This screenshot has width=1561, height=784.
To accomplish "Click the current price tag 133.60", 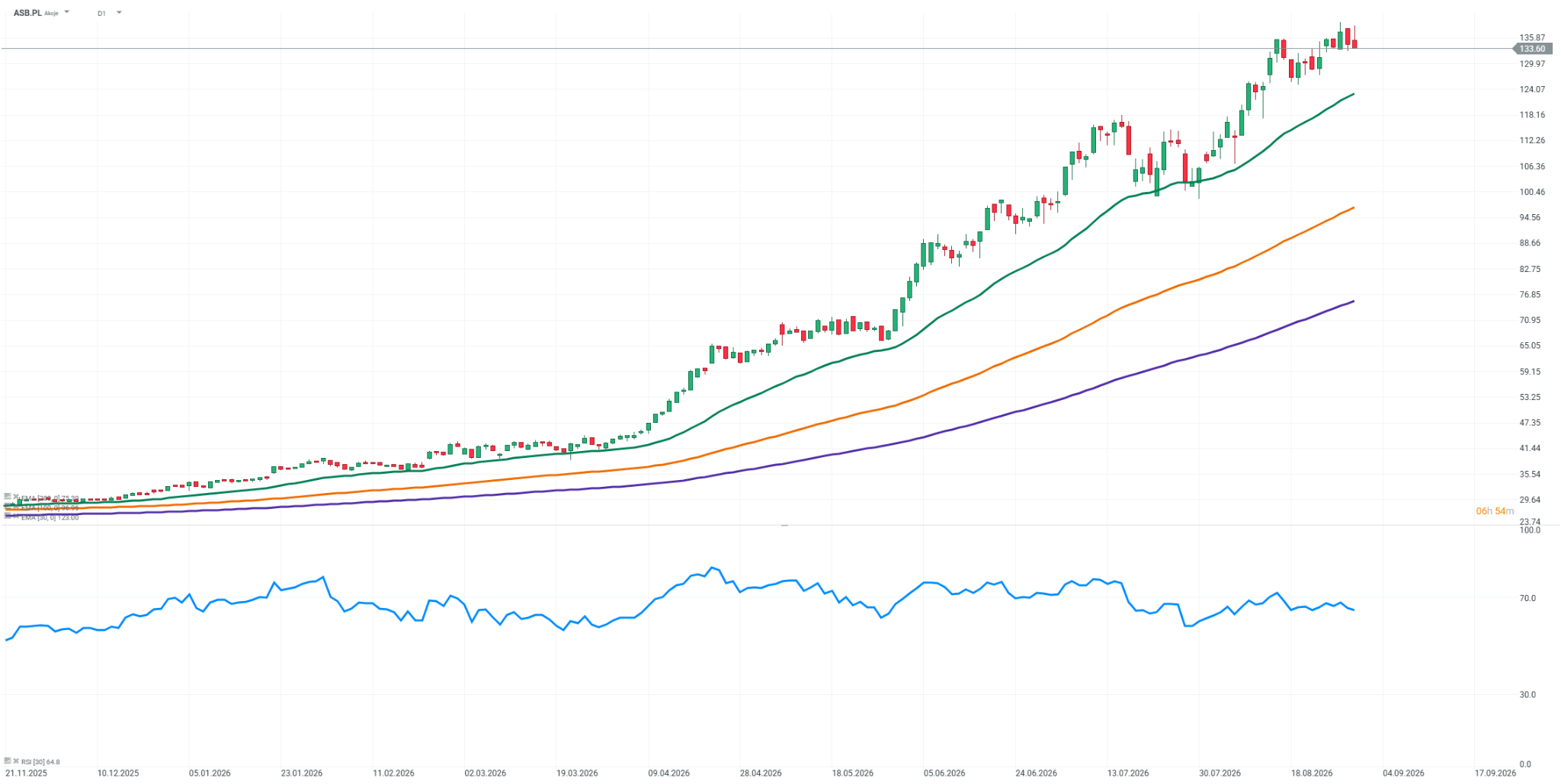I will click(1532, 49).
